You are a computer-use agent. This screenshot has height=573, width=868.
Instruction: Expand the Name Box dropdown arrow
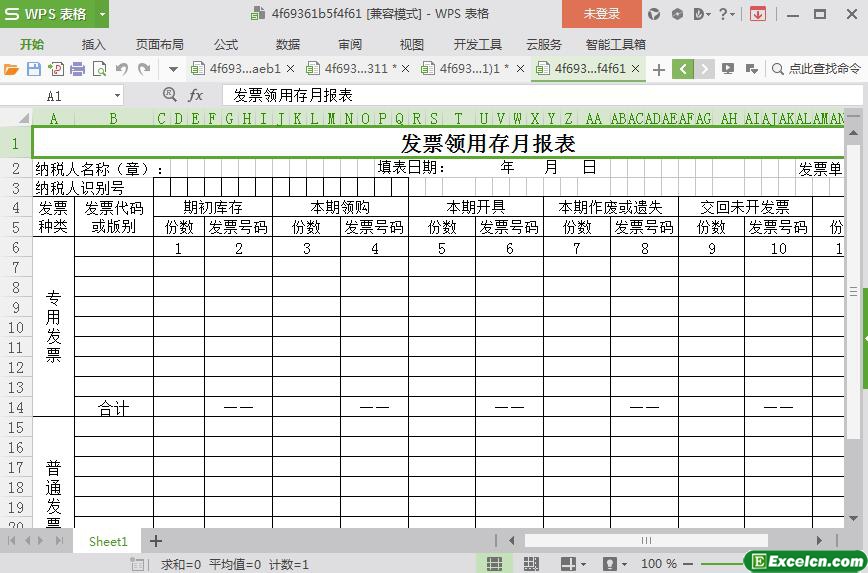(117, 96)
